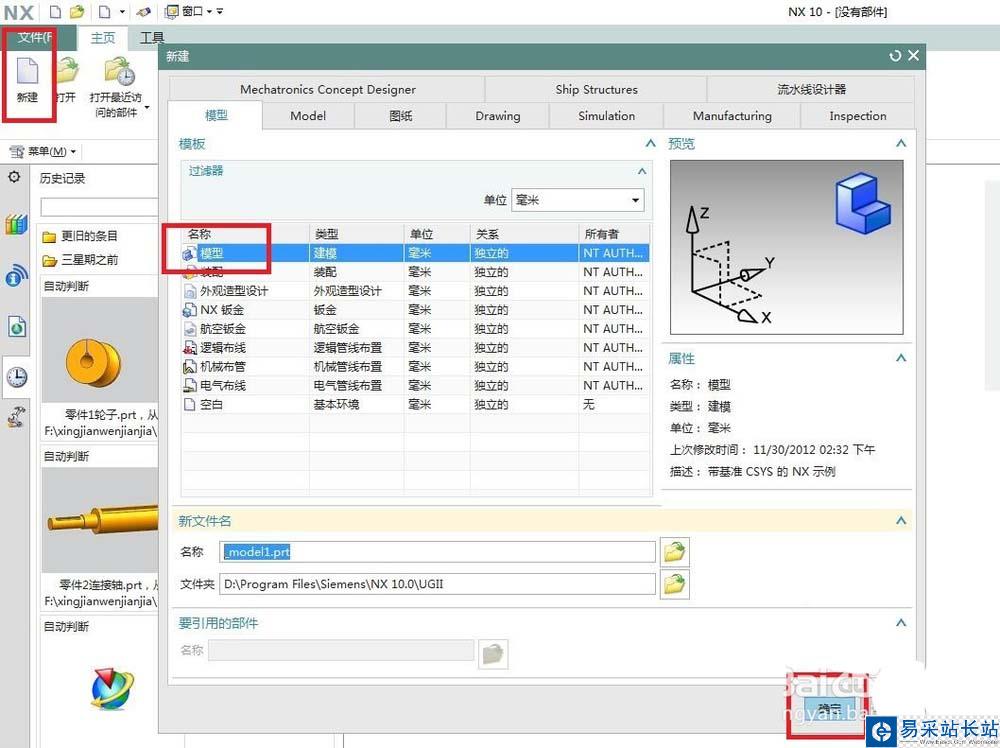Switch to the Manufacturing tab
The height and width of the screenshot is (748, 1000).
732,116
